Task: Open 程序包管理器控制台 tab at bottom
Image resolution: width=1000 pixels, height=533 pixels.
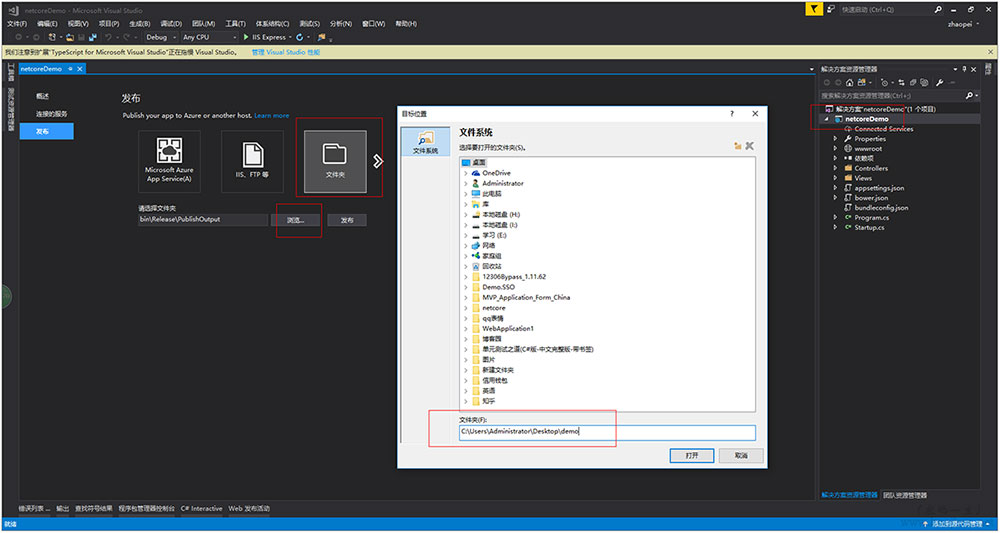Action: (x=146, y=509)
